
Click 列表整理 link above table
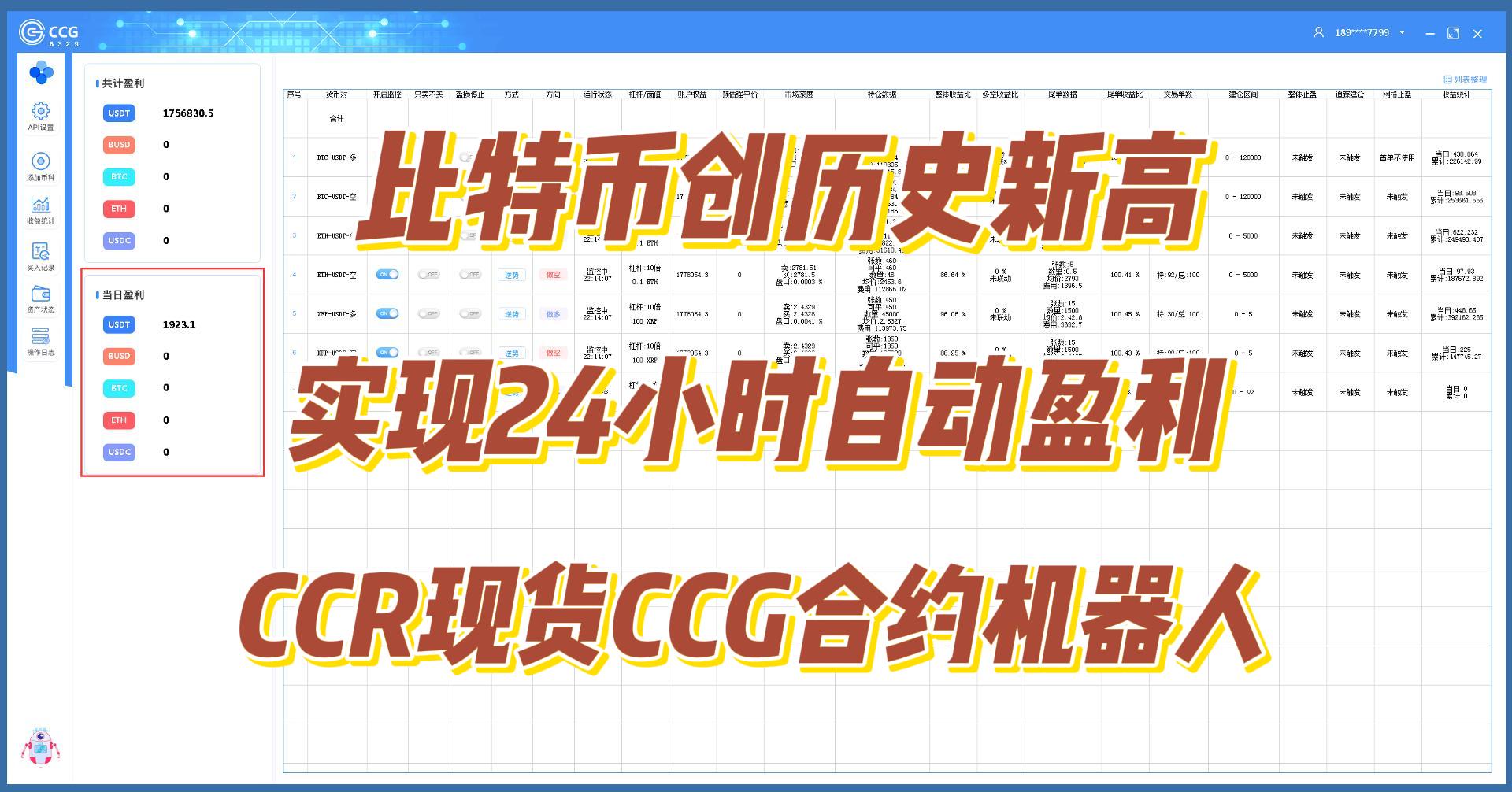(1465, 80)
